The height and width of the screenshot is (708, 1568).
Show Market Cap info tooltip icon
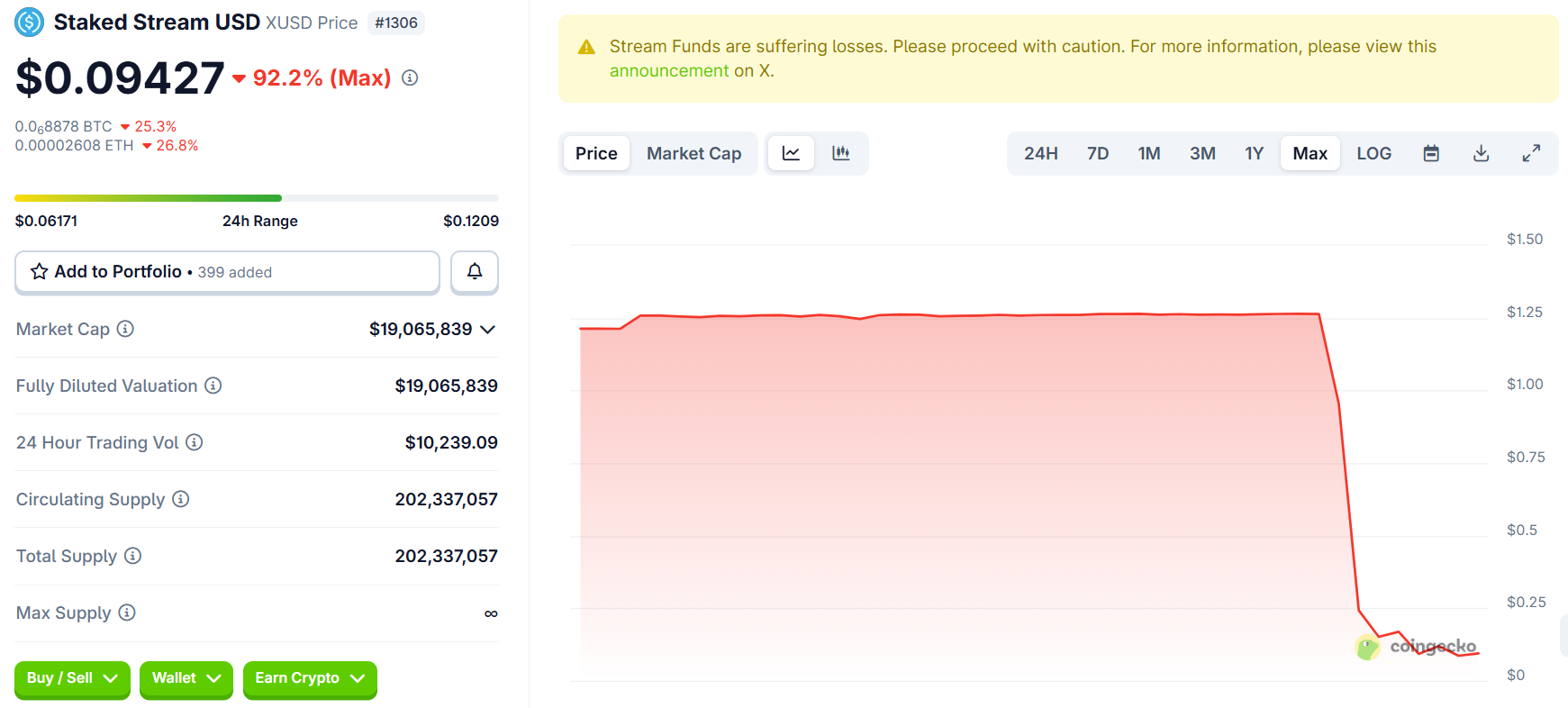[x=126, y=329]
